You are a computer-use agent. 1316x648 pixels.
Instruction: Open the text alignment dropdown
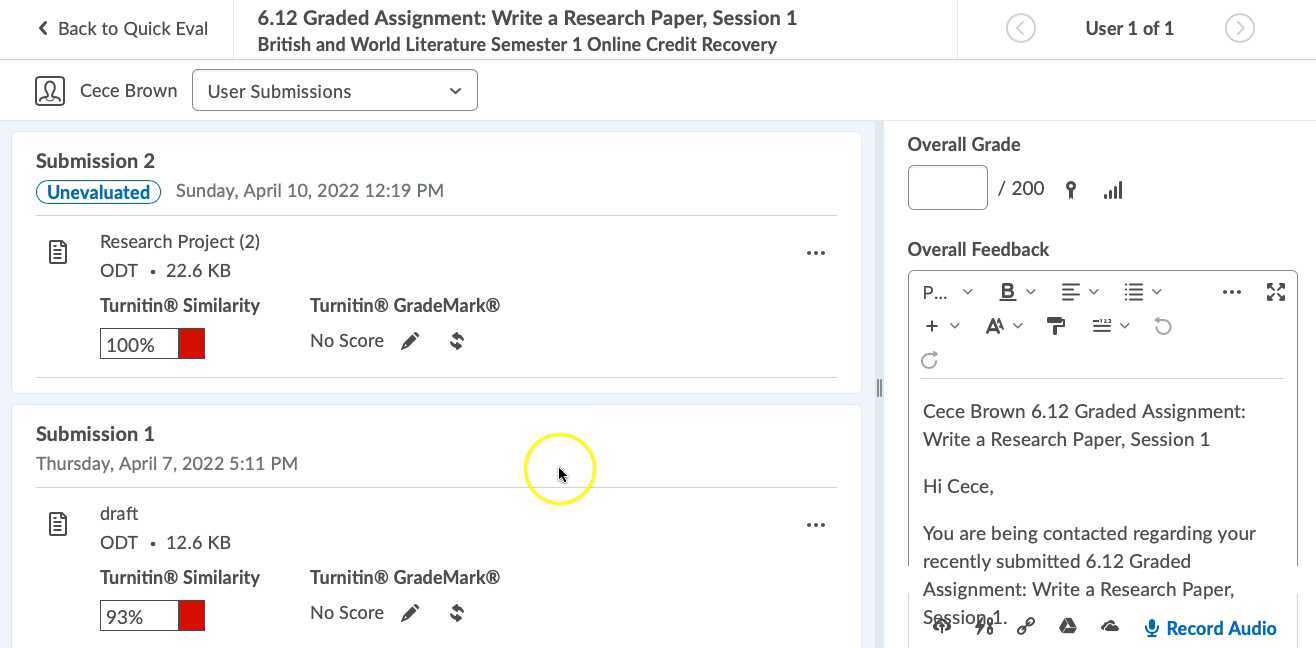[1079, 291]
